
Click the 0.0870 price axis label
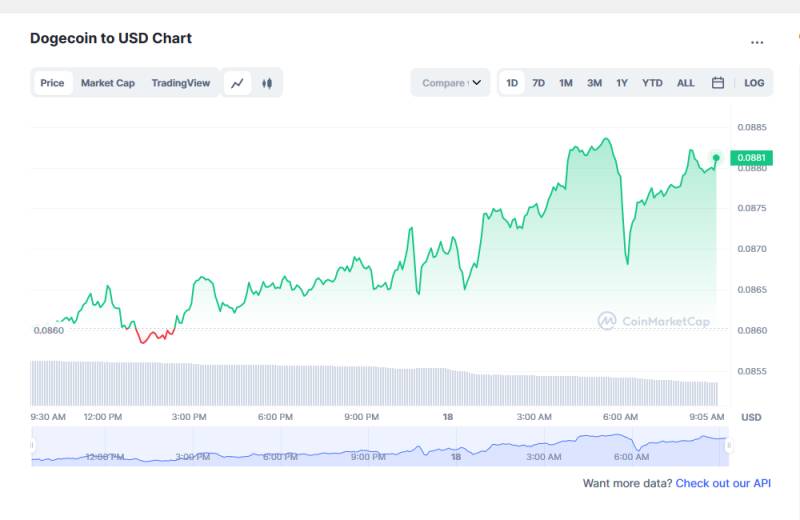752,249
